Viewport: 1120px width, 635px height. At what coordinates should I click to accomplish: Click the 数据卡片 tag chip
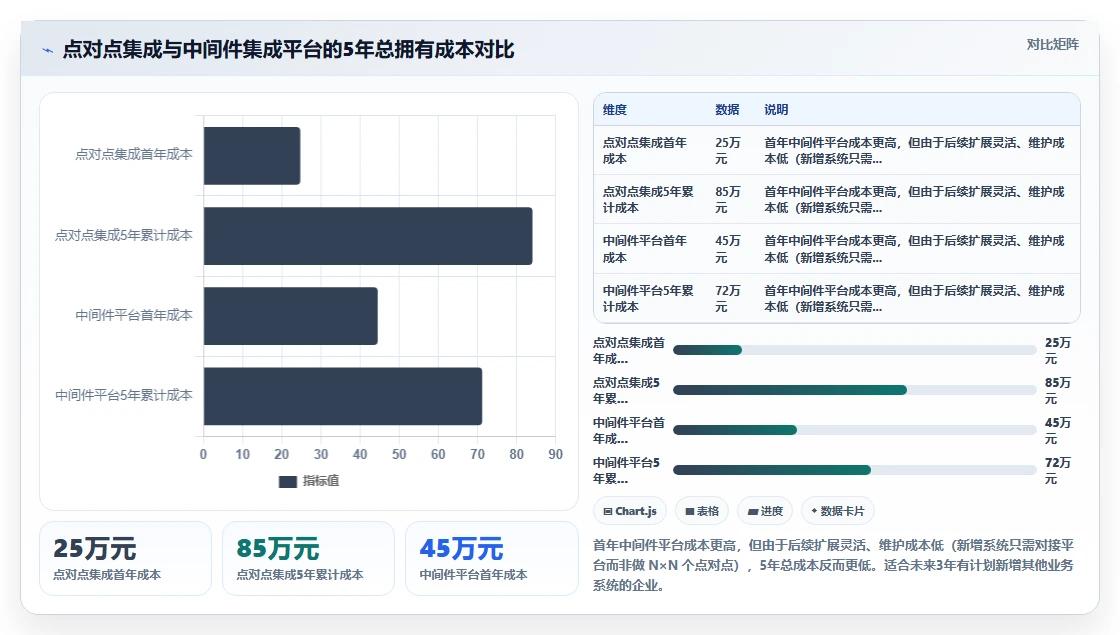pos(837,511)
